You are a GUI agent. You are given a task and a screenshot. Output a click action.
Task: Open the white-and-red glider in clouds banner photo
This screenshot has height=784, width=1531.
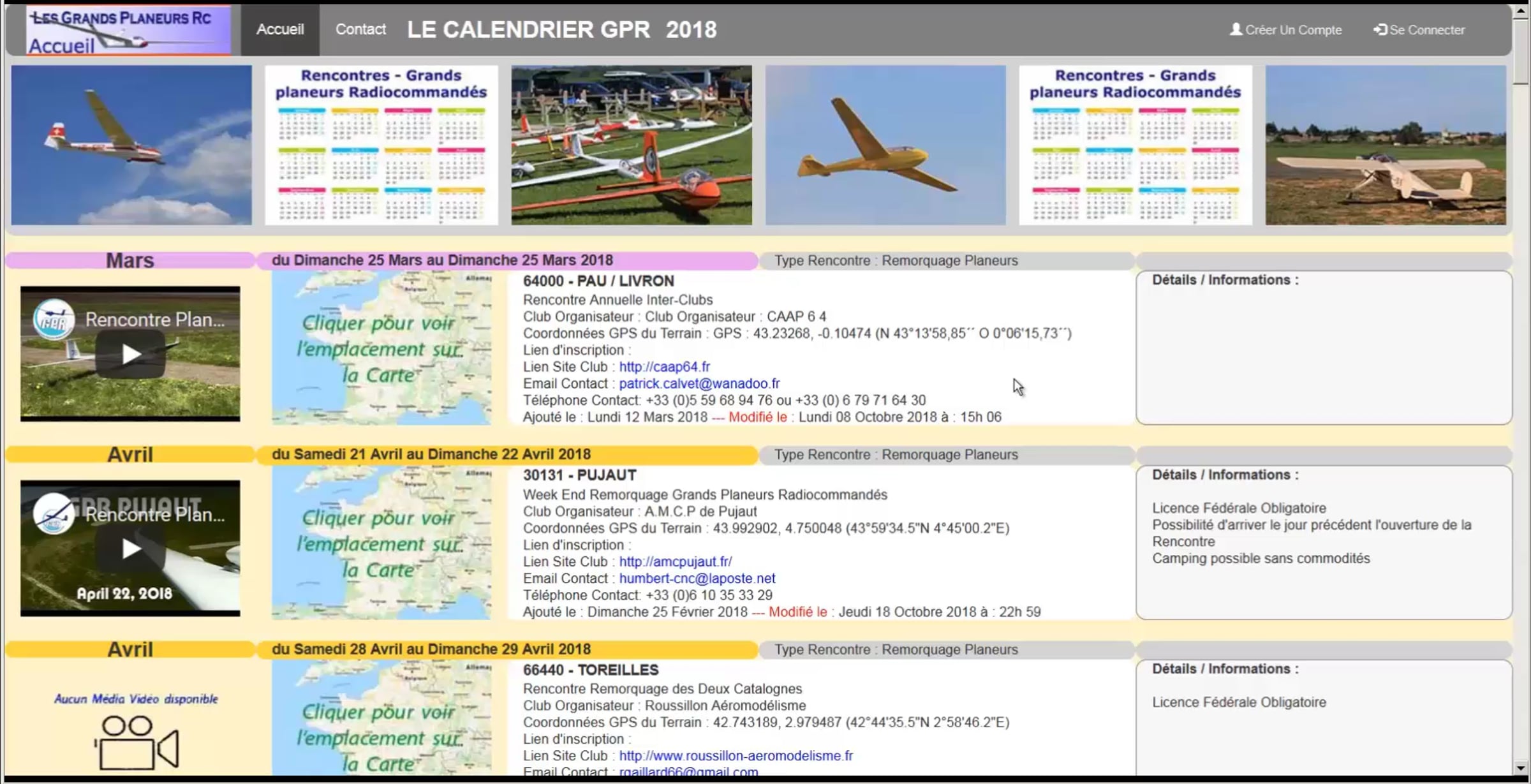(x=131, y=145)
